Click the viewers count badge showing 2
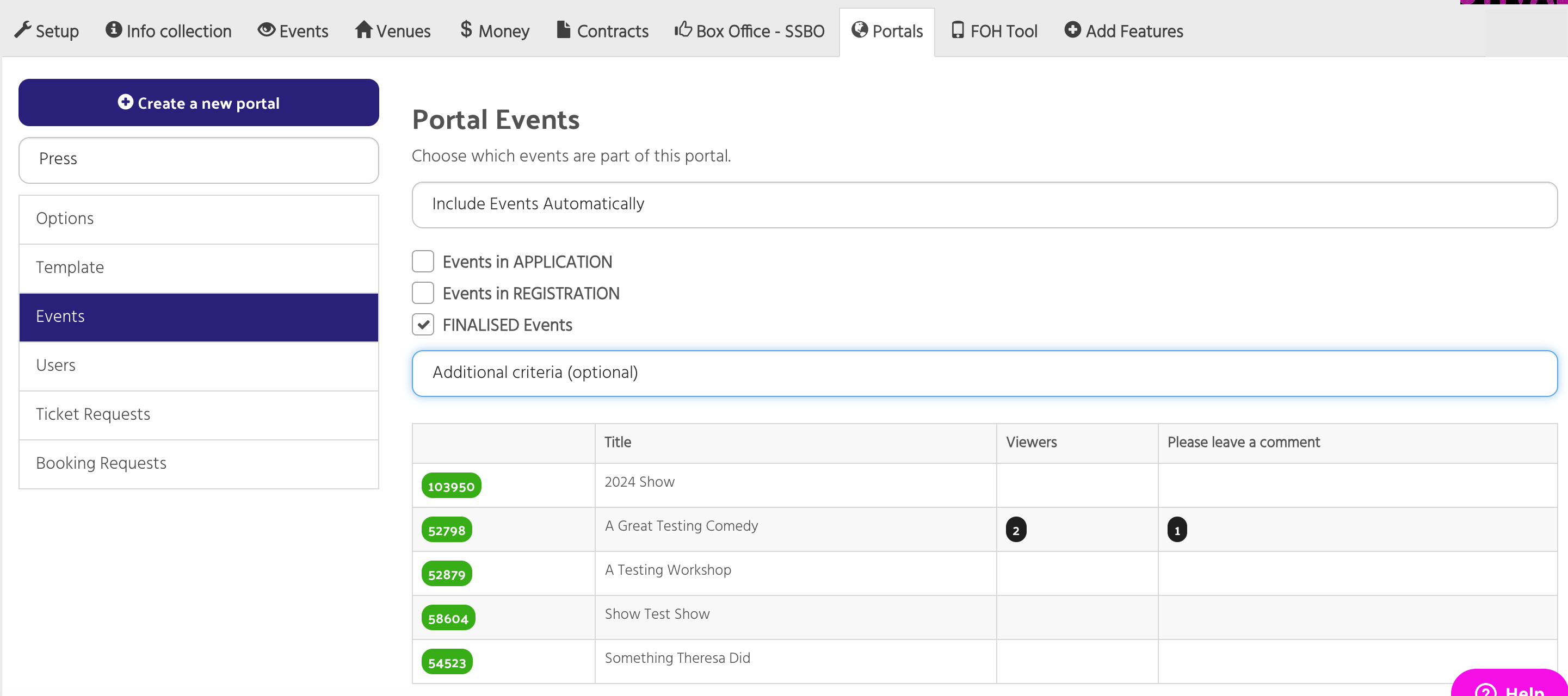 click(x=1016, y=530)
